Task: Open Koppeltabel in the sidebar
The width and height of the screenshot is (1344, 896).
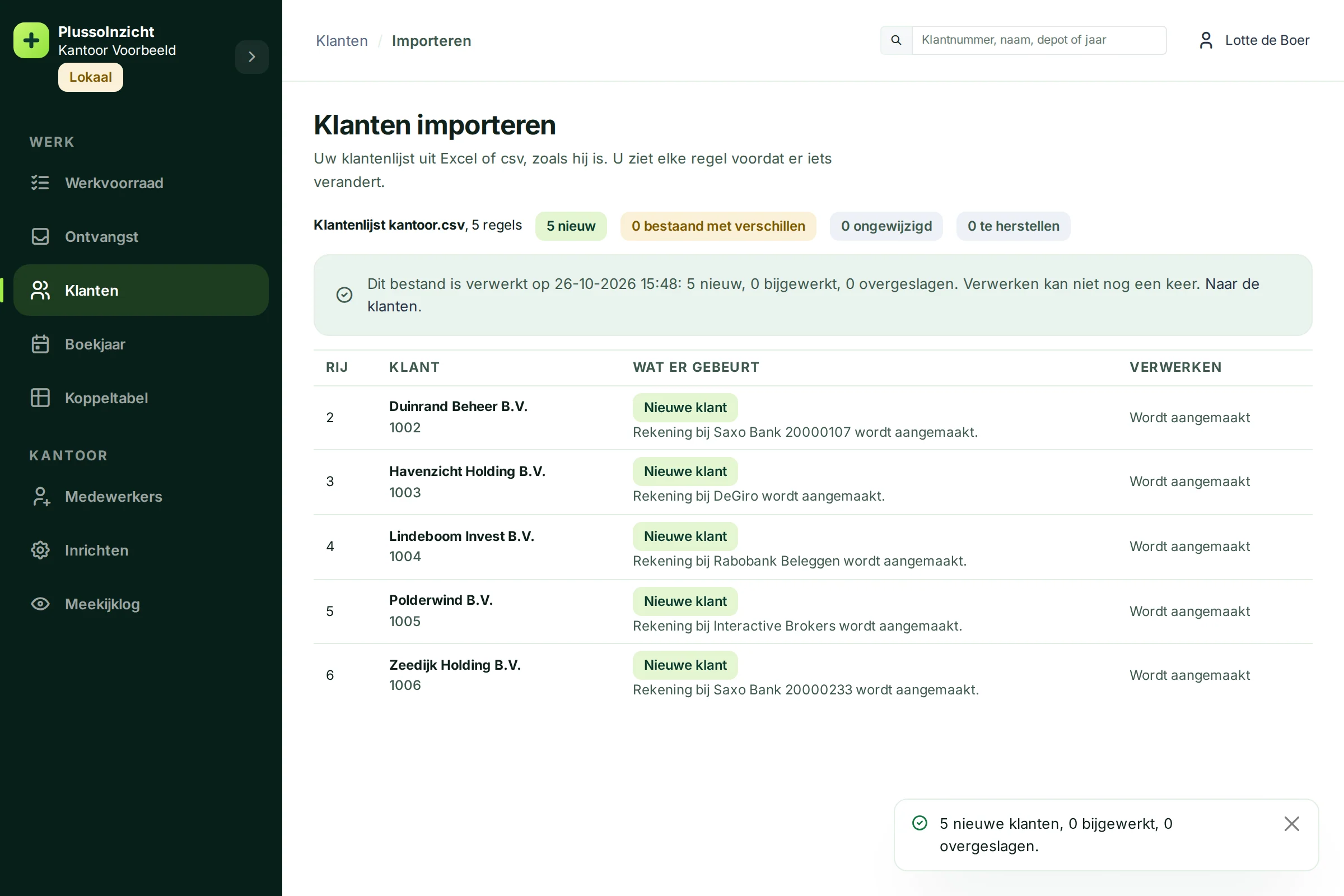Action: click(141, 398)
